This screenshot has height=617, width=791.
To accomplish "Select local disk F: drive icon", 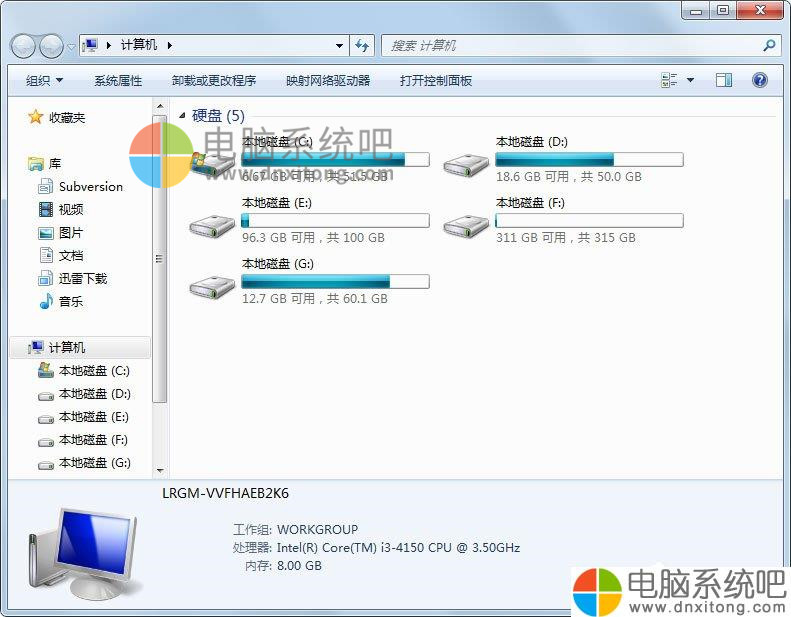I will tap(466, 226).
